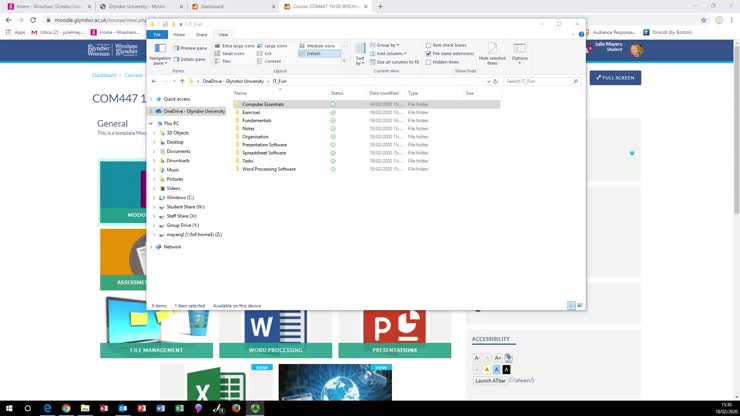Click the Up directory arrow
This screenshot has width=740, height=416.
tap(181, 81)
